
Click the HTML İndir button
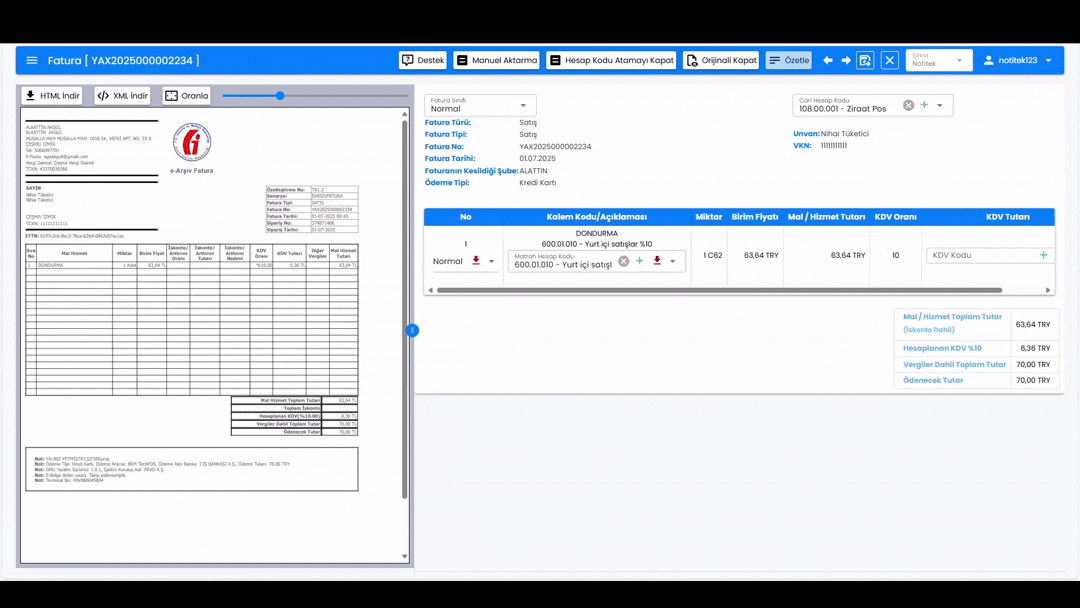(x=52, y=96)
